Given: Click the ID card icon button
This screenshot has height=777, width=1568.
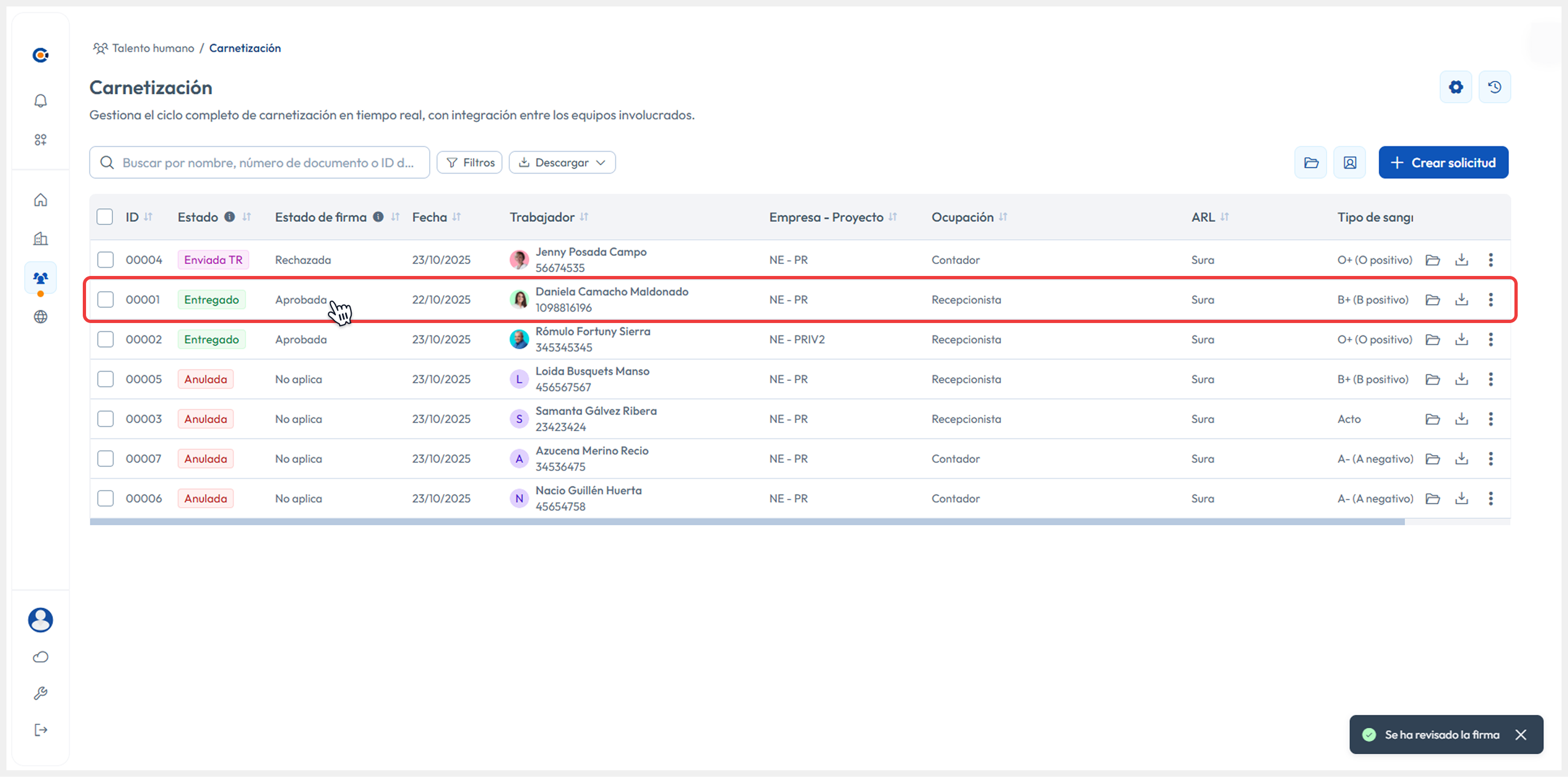Looking at the screenshot, I should tap(1349, 162).
